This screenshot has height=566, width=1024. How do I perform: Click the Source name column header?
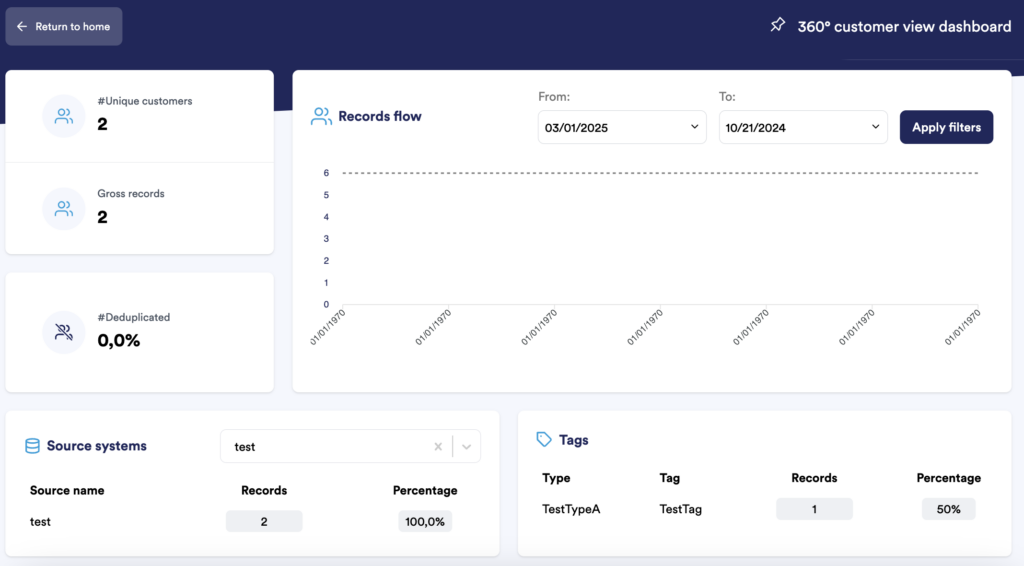67,490
